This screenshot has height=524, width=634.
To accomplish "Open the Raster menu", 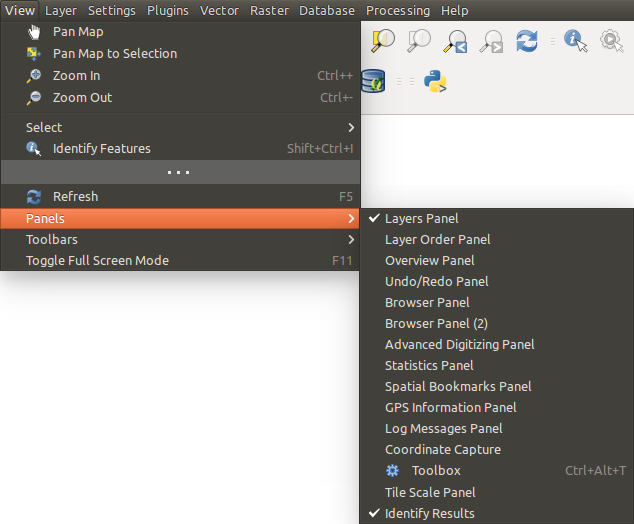I will point(269,10).
